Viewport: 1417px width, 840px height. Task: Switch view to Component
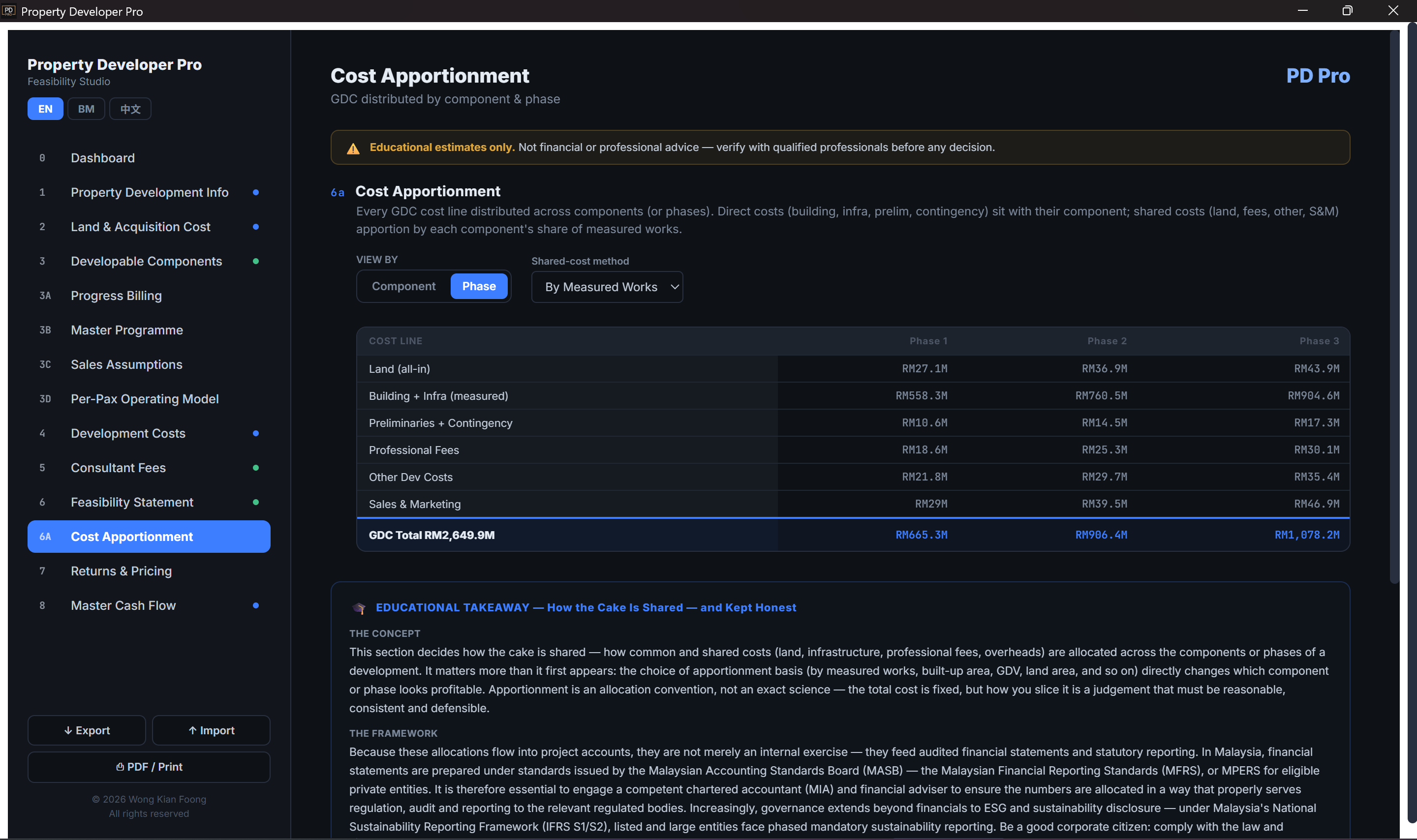click(x=403, y=286)
